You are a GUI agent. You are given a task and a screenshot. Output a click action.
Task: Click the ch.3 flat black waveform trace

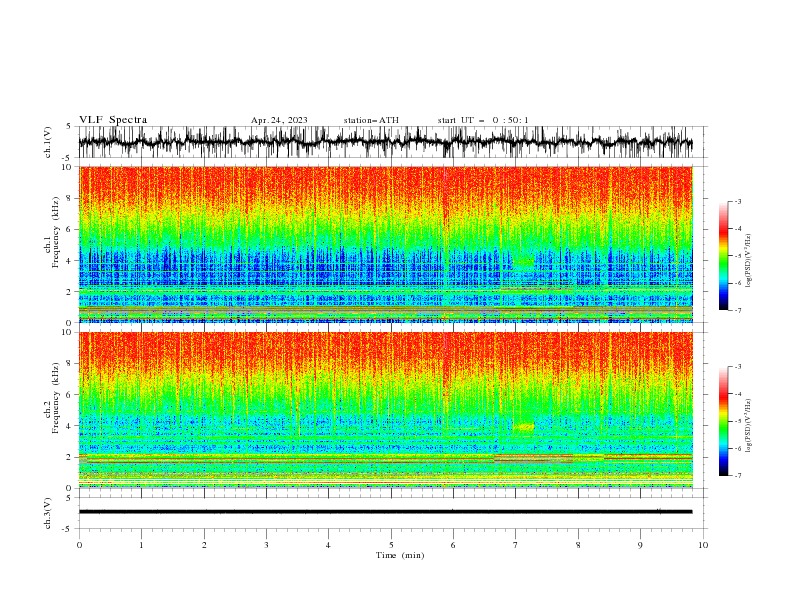point(385,512)
